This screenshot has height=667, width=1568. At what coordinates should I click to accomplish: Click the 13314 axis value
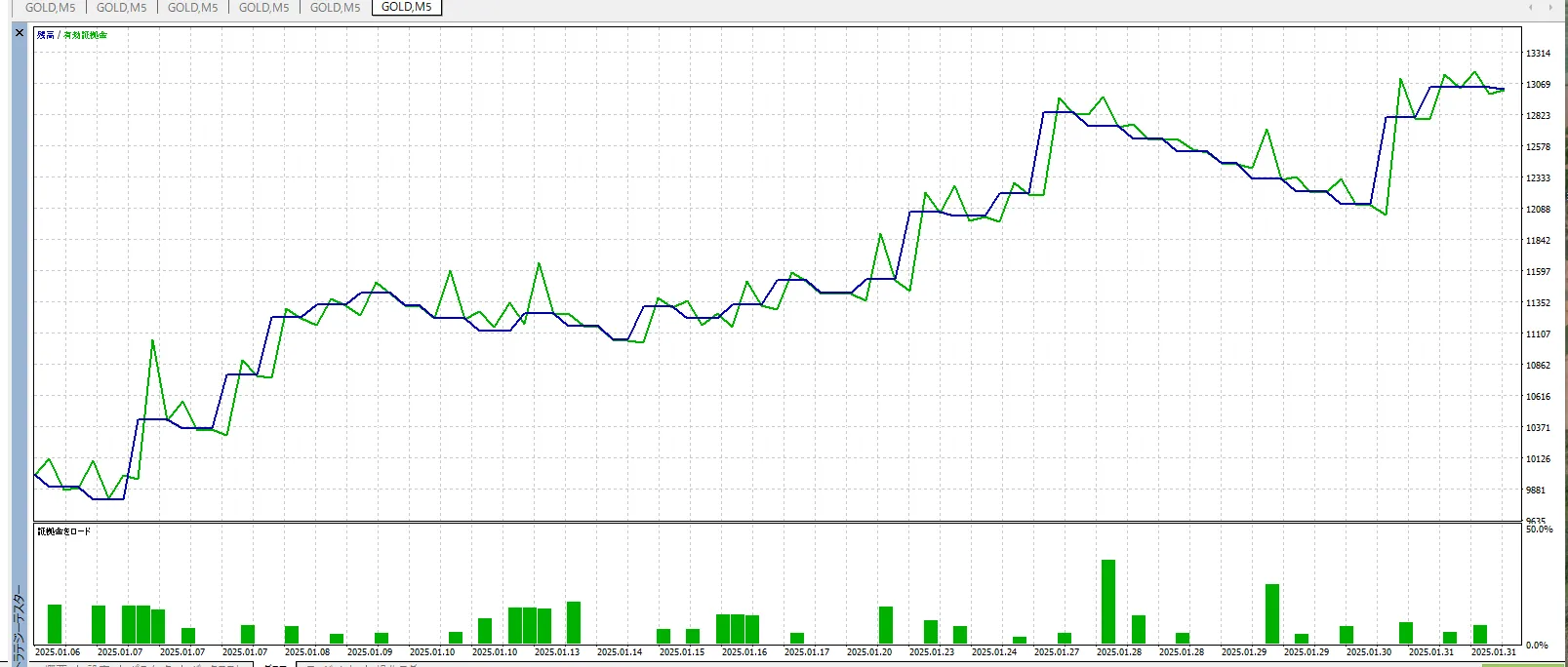click(1539, 54)
